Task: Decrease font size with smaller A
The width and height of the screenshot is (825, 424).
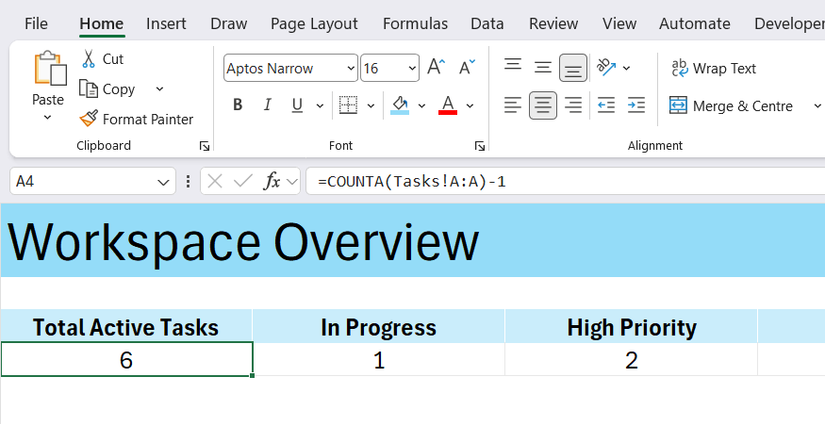Action: click(466, 67)
